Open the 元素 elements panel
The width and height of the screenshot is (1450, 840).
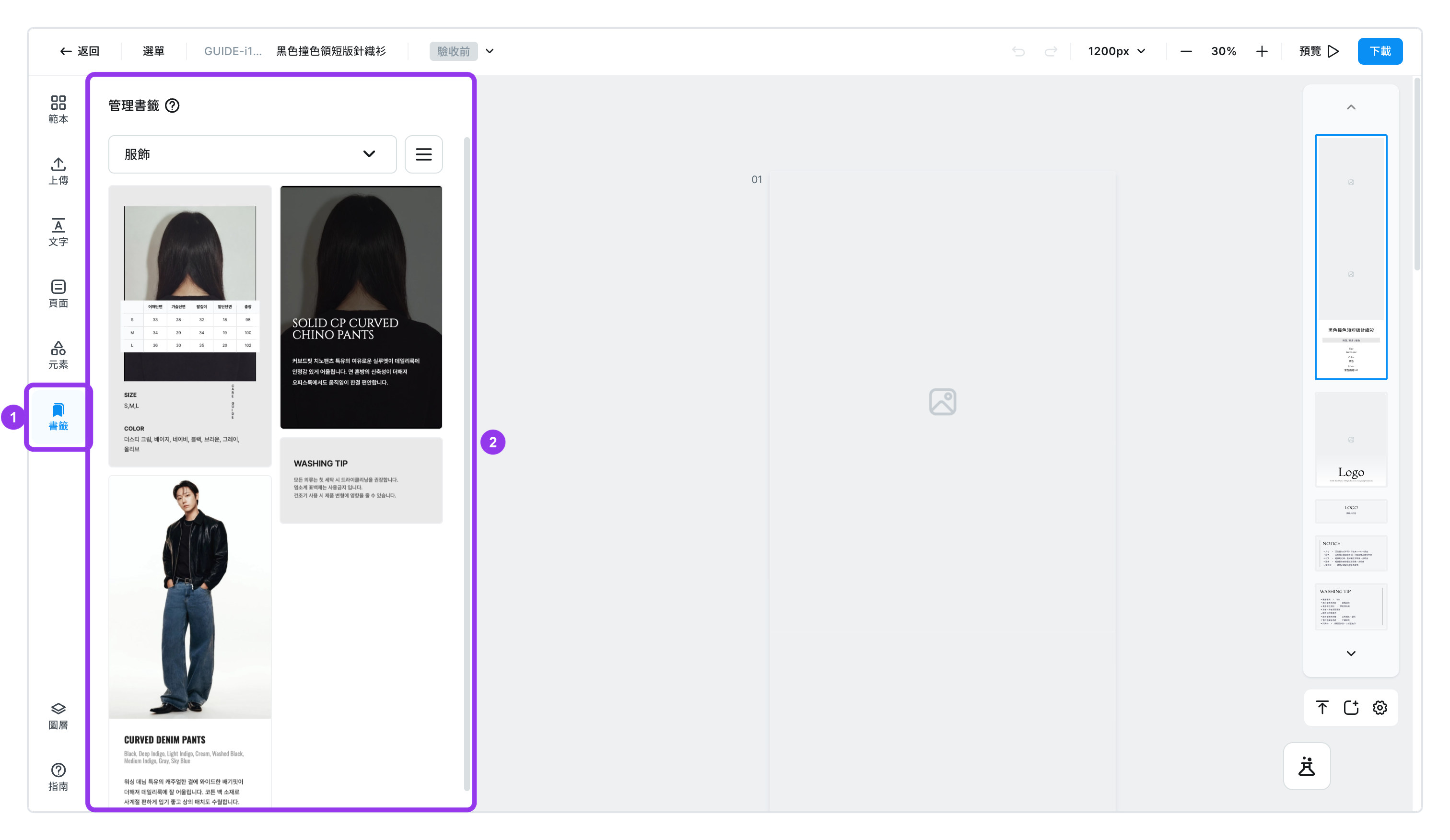pyautogui.click(x=58, y=355)
